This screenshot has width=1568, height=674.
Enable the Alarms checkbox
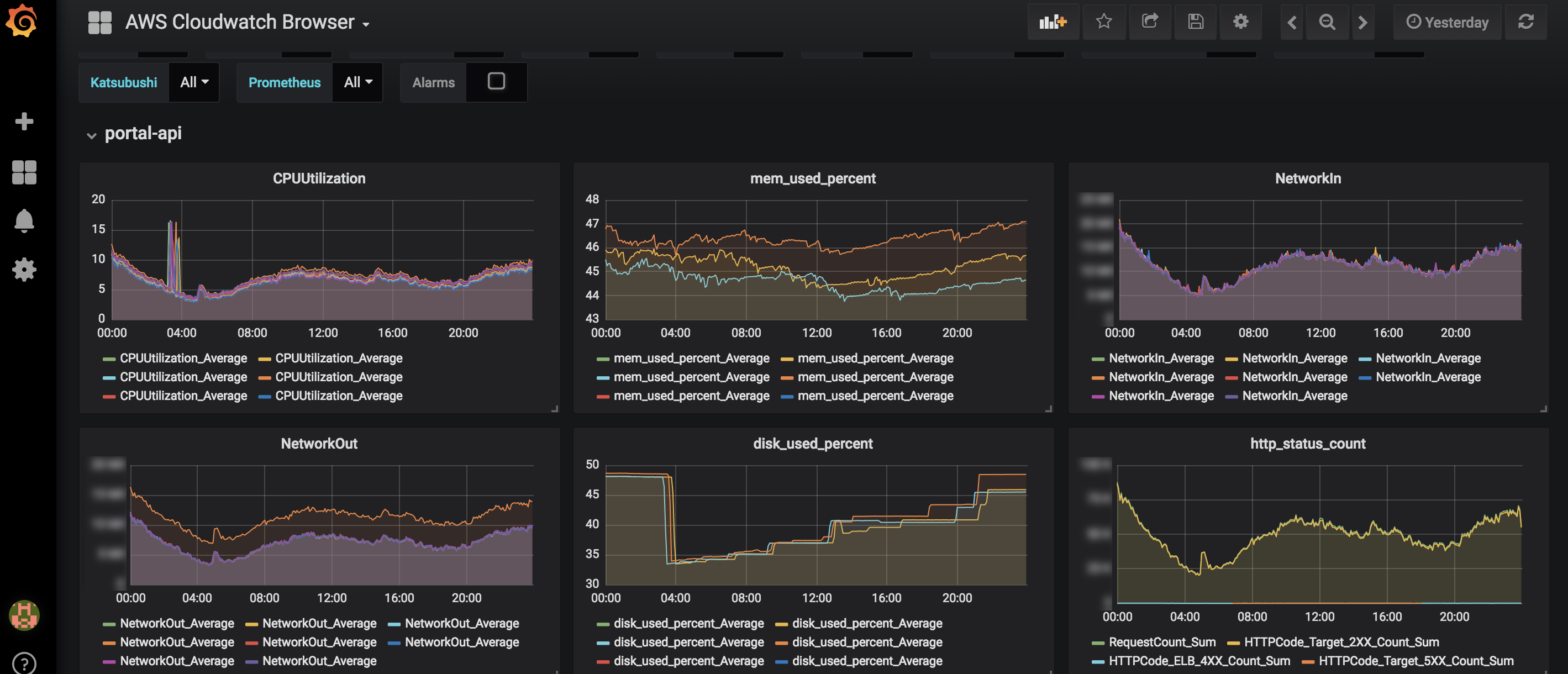click(496, 82)
